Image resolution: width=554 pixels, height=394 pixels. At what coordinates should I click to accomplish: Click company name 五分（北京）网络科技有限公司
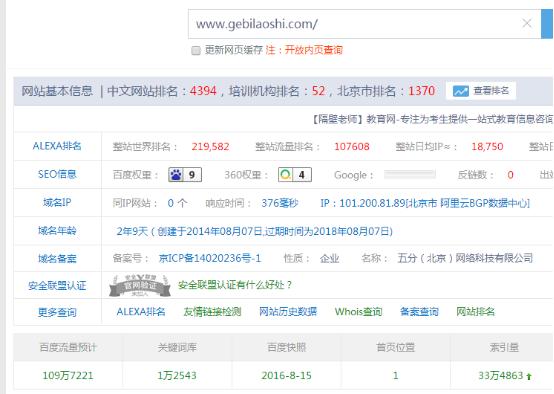[x=465, y=258]
